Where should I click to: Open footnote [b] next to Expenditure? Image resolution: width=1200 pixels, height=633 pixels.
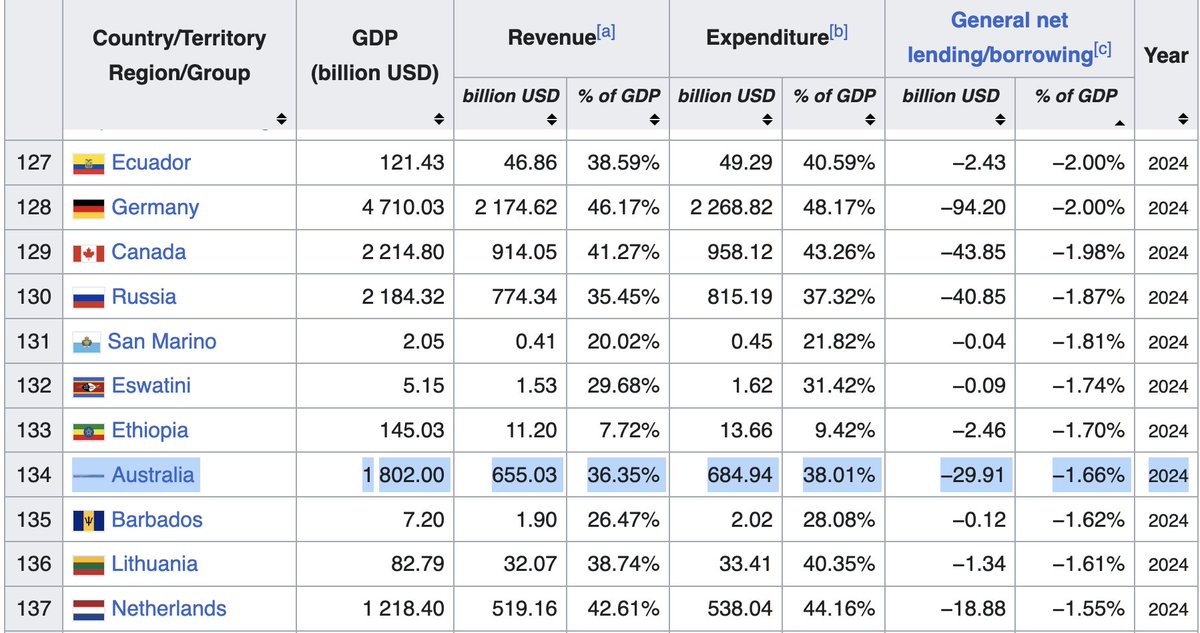point(838,31)
